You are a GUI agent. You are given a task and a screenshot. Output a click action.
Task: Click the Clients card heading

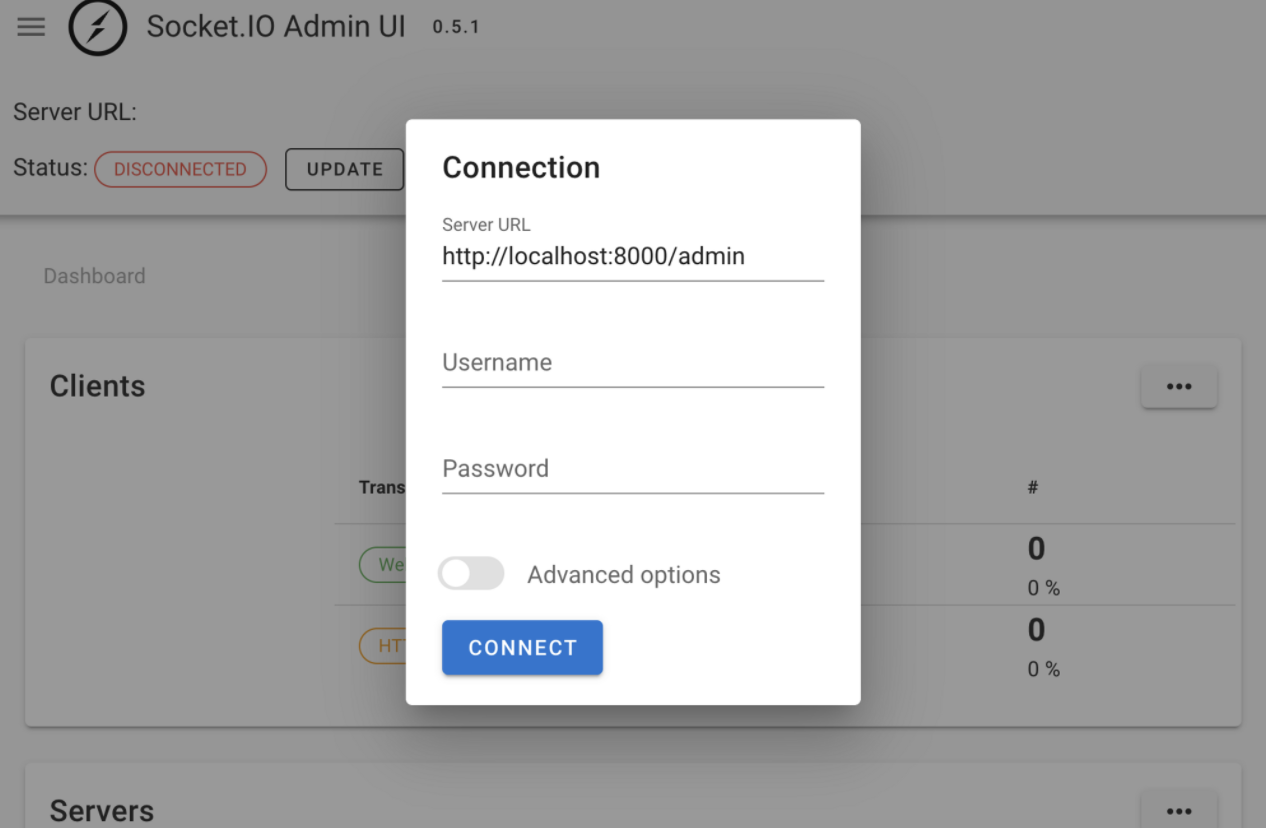point(97,386)
